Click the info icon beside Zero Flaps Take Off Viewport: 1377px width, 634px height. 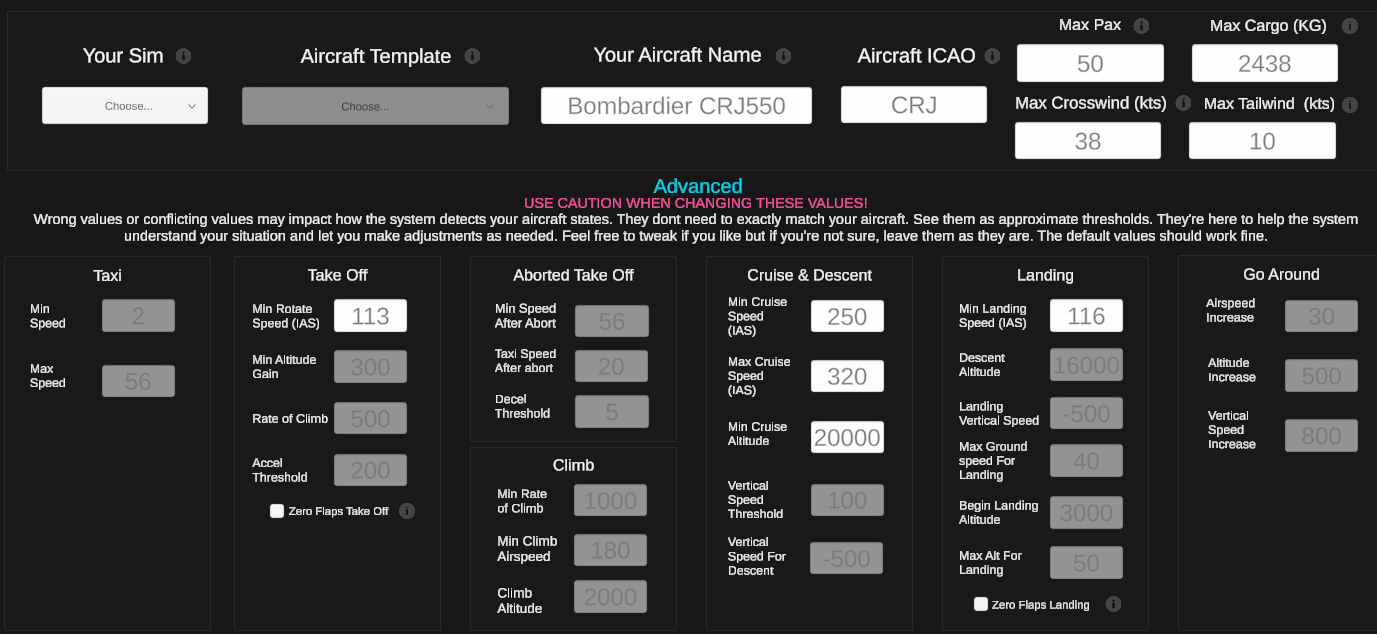point(407,511)
